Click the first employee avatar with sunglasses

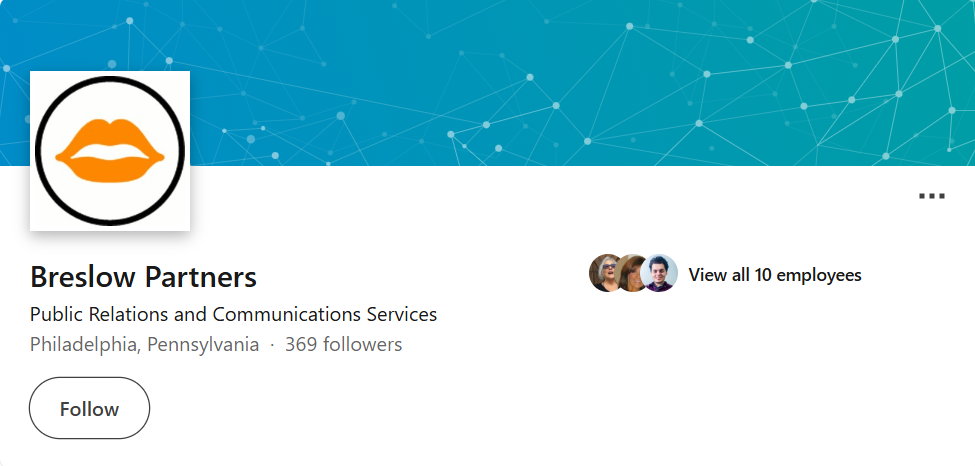(x=605, y=273)
